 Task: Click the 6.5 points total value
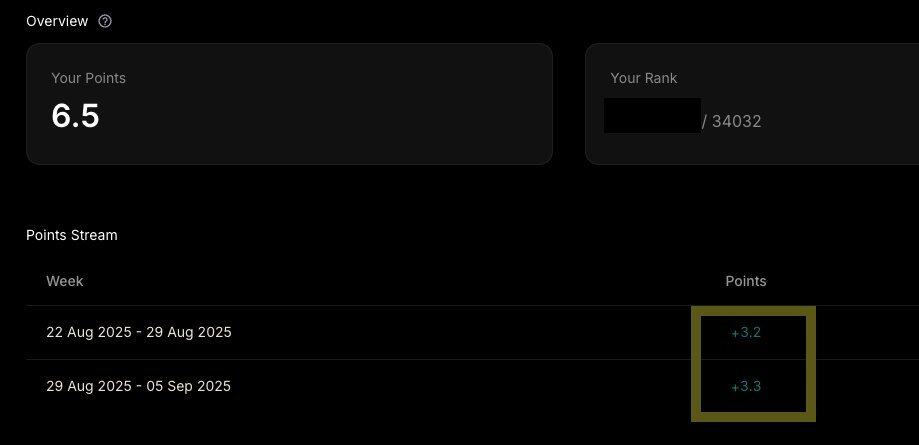[x=75, y=116]
